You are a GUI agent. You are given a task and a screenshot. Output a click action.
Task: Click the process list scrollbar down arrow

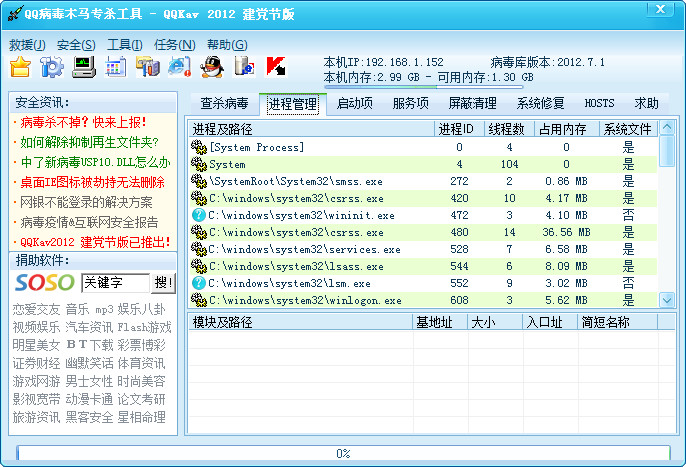[x=667, y=300]
